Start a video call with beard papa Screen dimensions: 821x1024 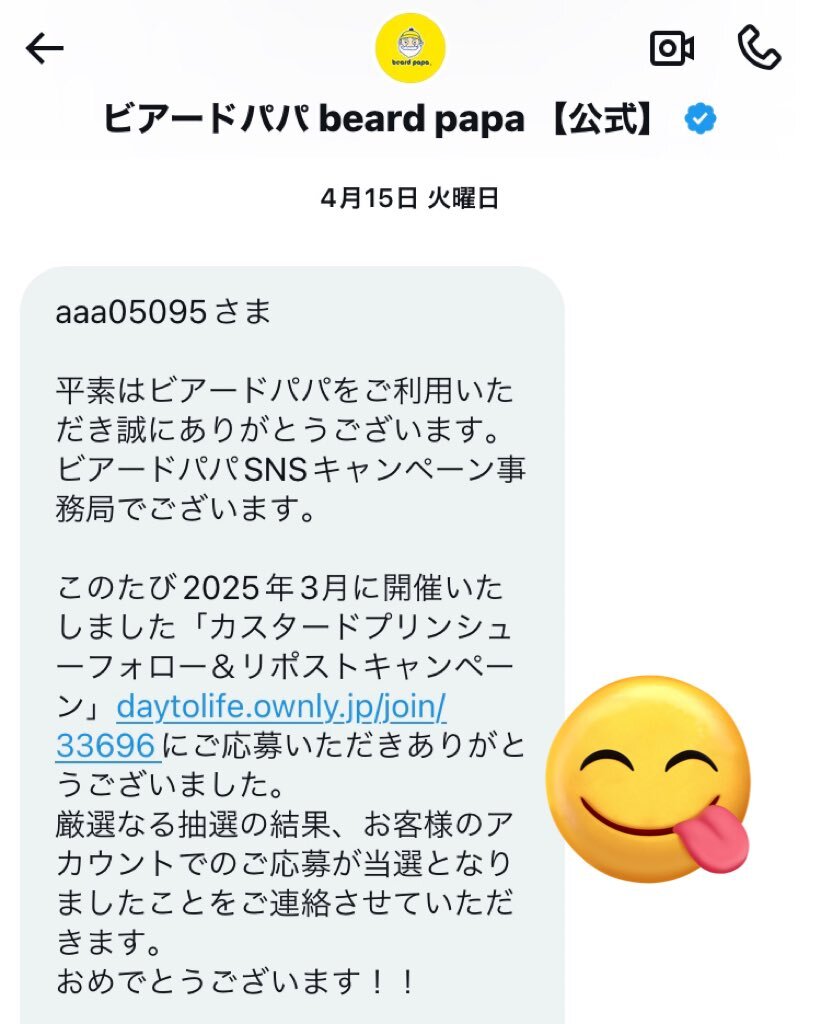tap(672, 48)
